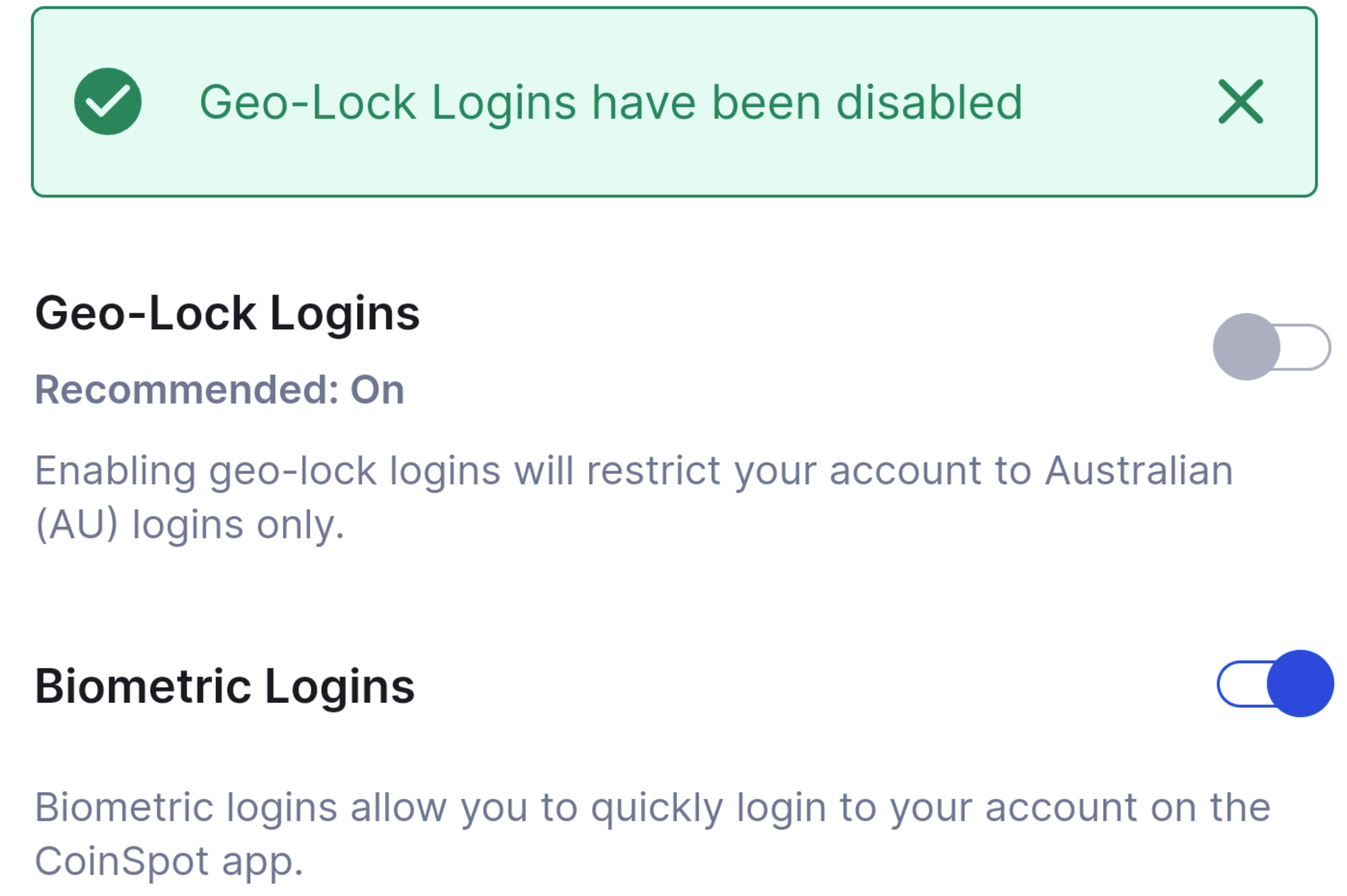
Task: Click the circular checkmark in the toast
Action: pyautogui.click(x=107, y=102)
